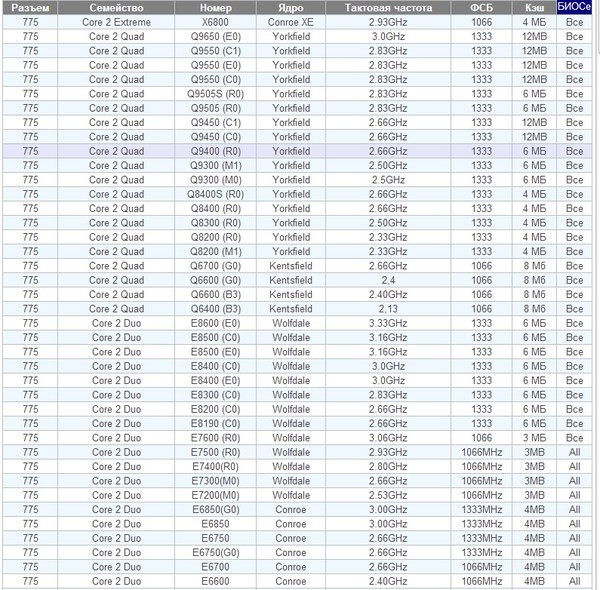Select the Q9450 (C0) cell

[215, 137]
